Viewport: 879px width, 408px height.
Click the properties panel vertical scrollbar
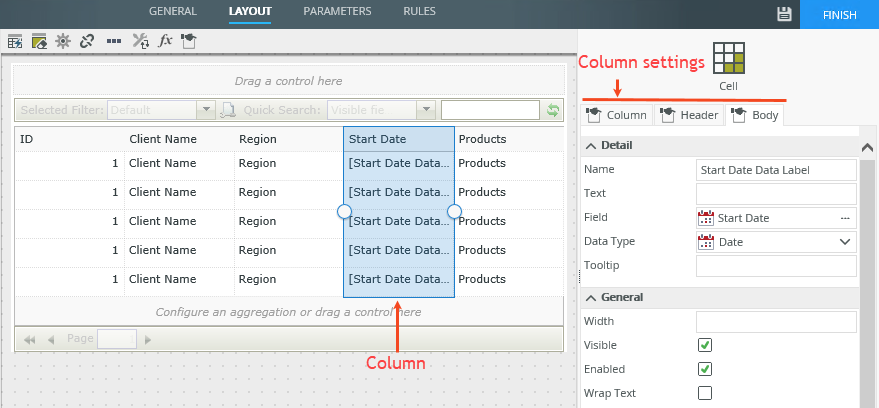coord(868,270)
